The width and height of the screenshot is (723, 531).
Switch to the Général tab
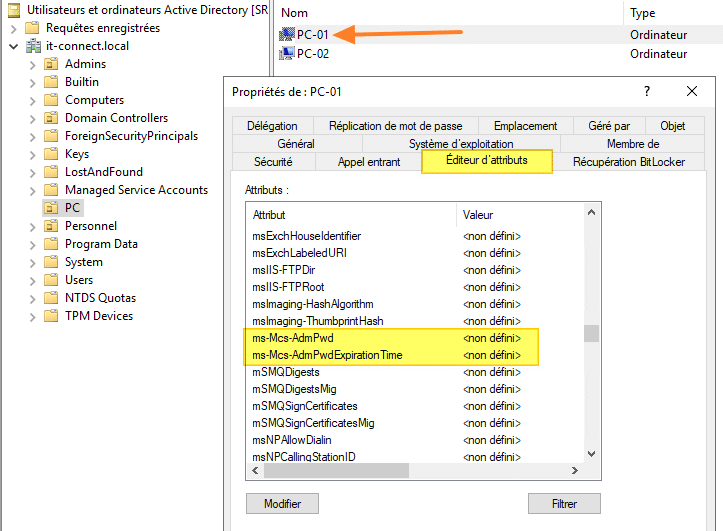[x=296, y=144]
